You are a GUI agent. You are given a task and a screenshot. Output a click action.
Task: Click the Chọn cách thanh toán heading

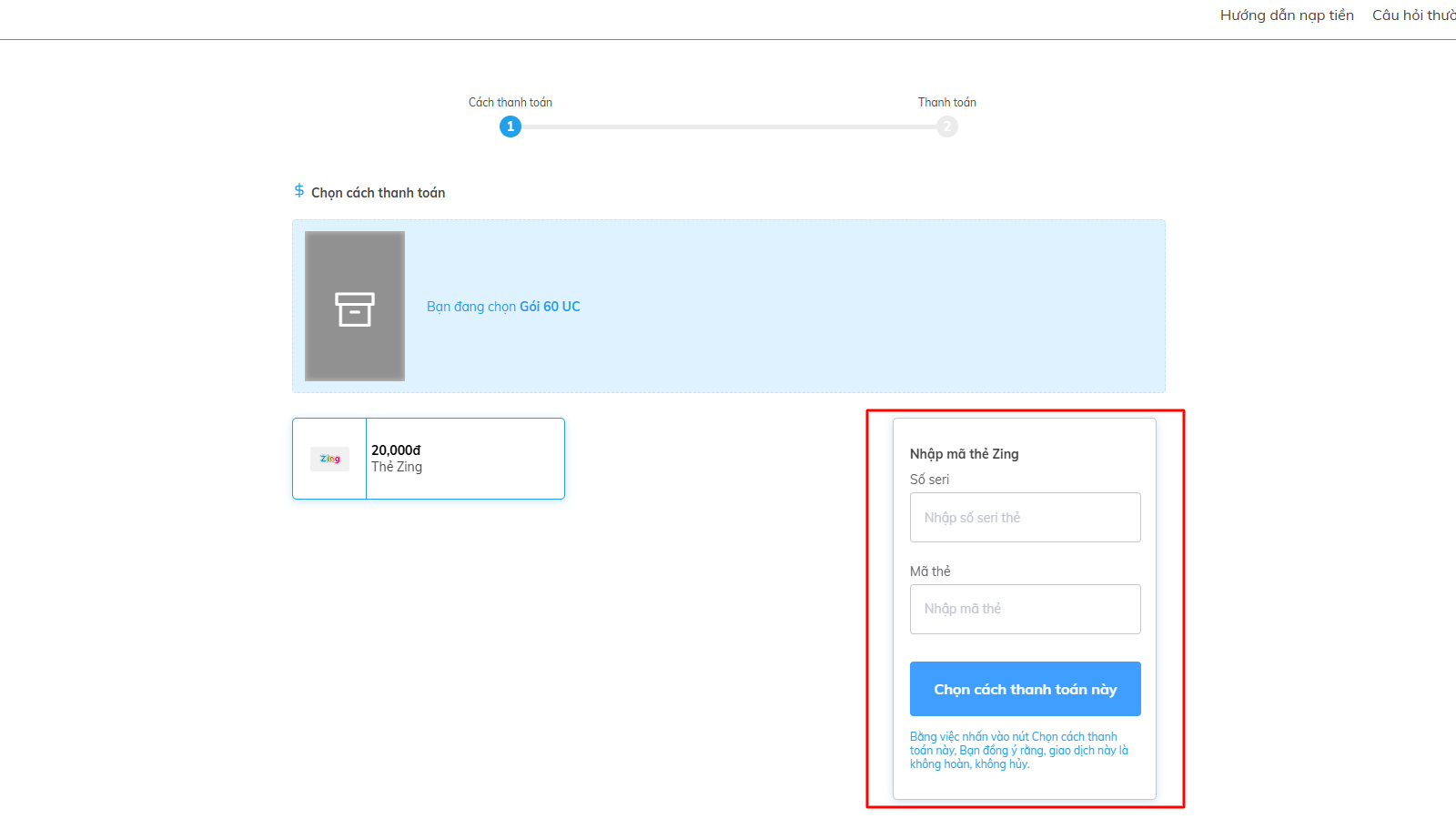point(378,193)
